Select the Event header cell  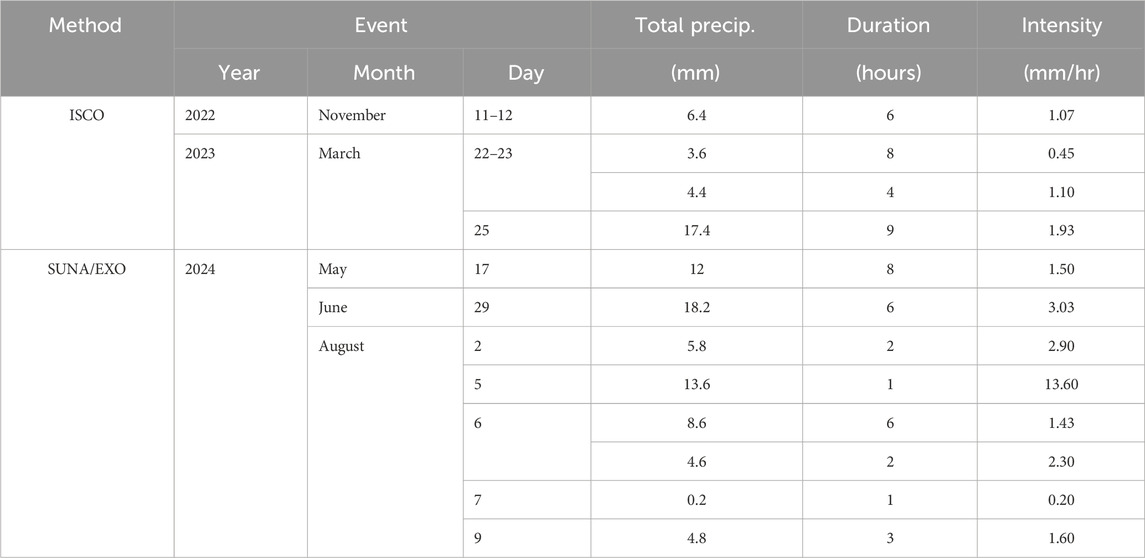(x=381, y=24)
